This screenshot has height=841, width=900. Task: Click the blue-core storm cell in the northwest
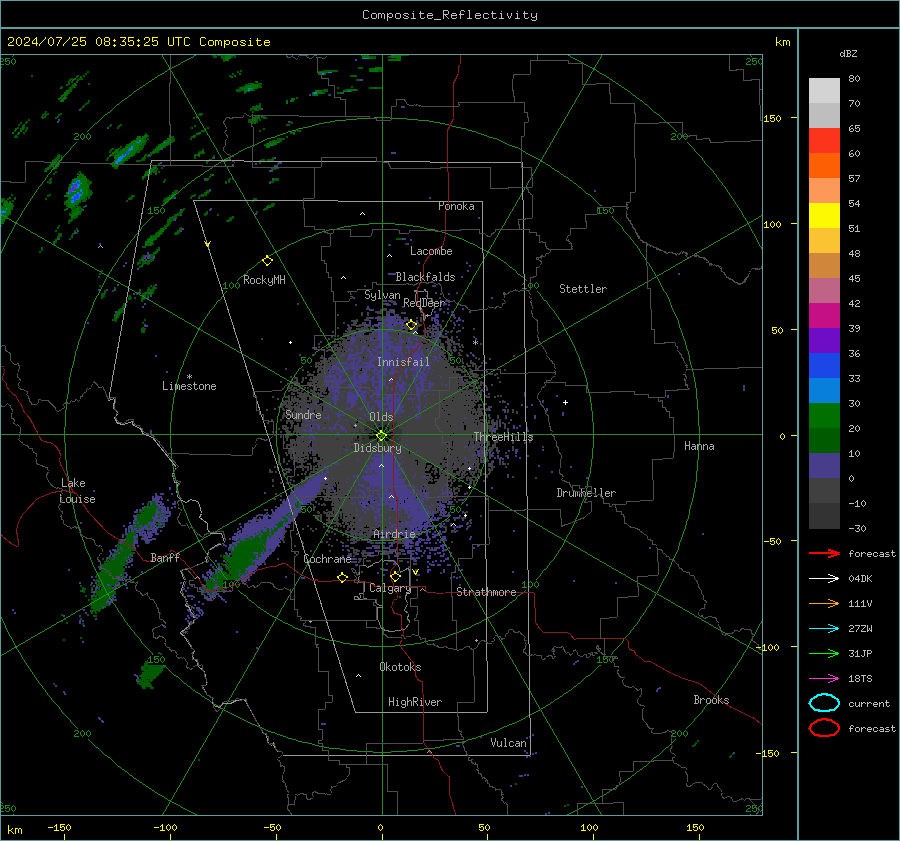point(76,193)
